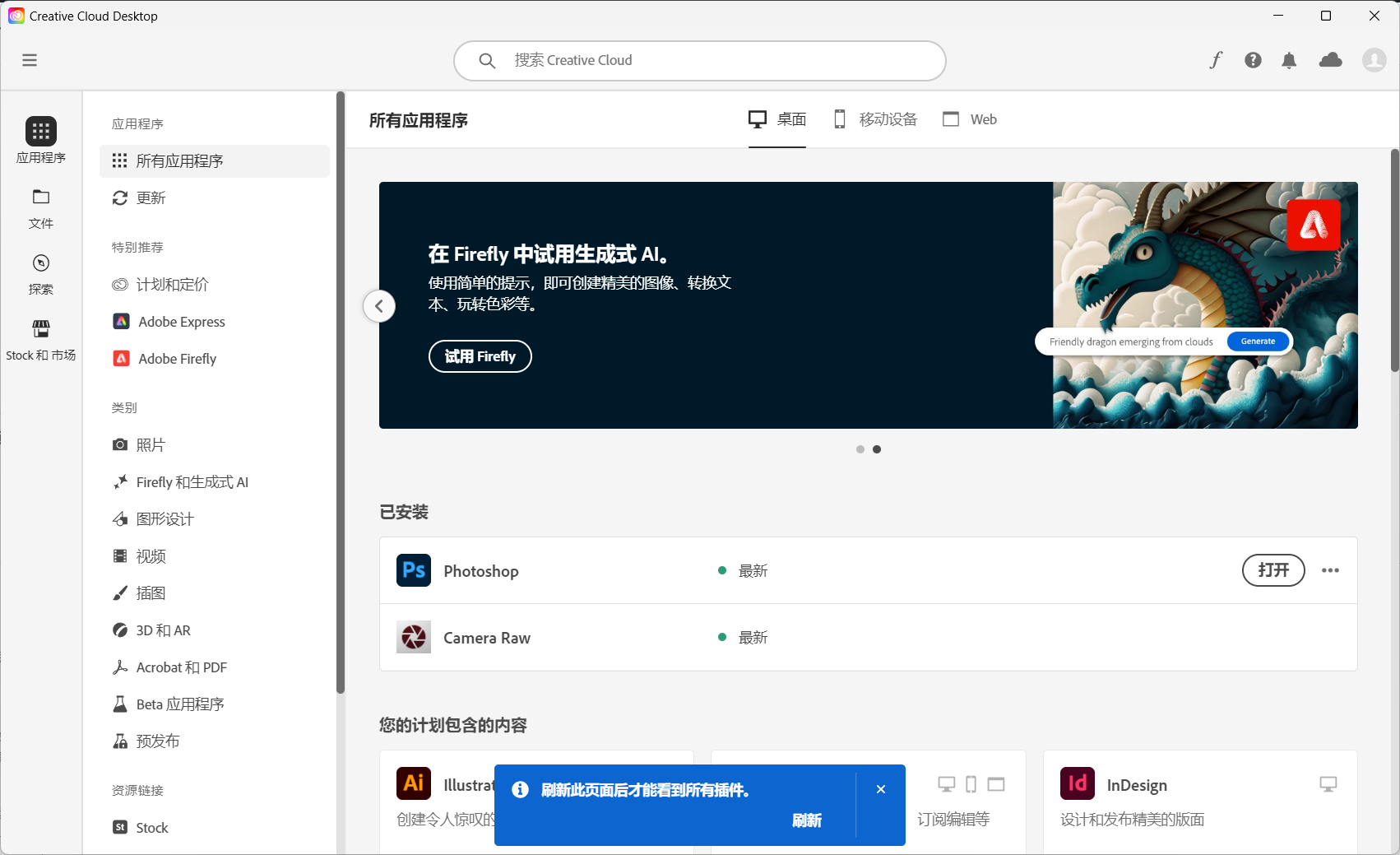
Task: Open 探索 in left rail
Action: (x=41, y=275)
